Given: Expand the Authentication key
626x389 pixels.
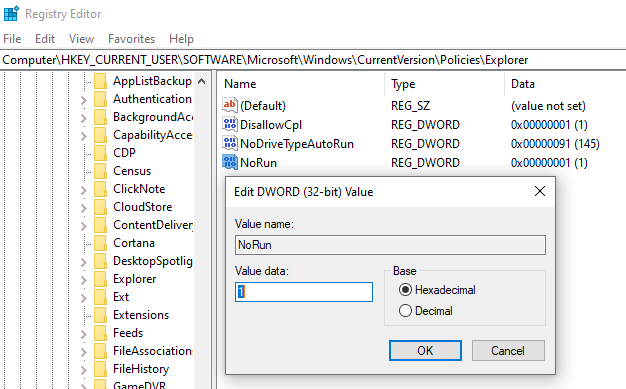Looking at the screenshot, I should click(83, 100).
